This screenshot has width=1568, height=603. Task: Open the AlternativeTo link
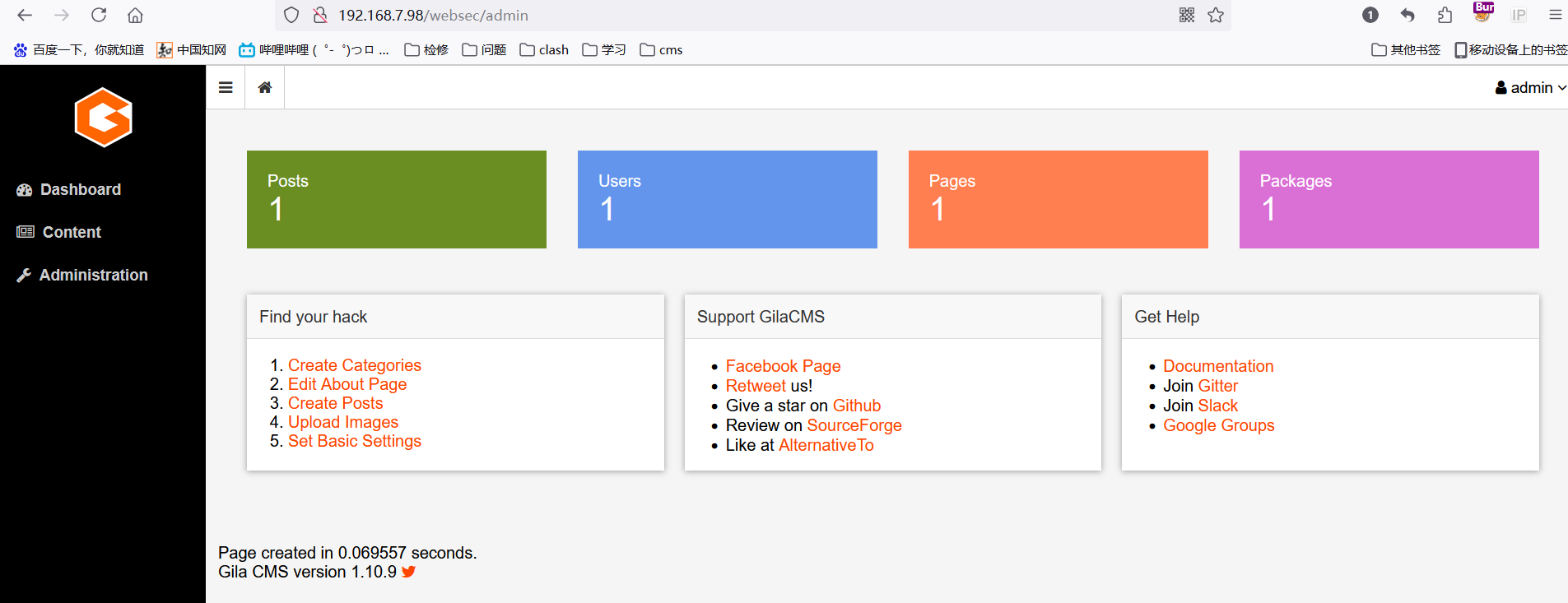[x=826, y=445]
